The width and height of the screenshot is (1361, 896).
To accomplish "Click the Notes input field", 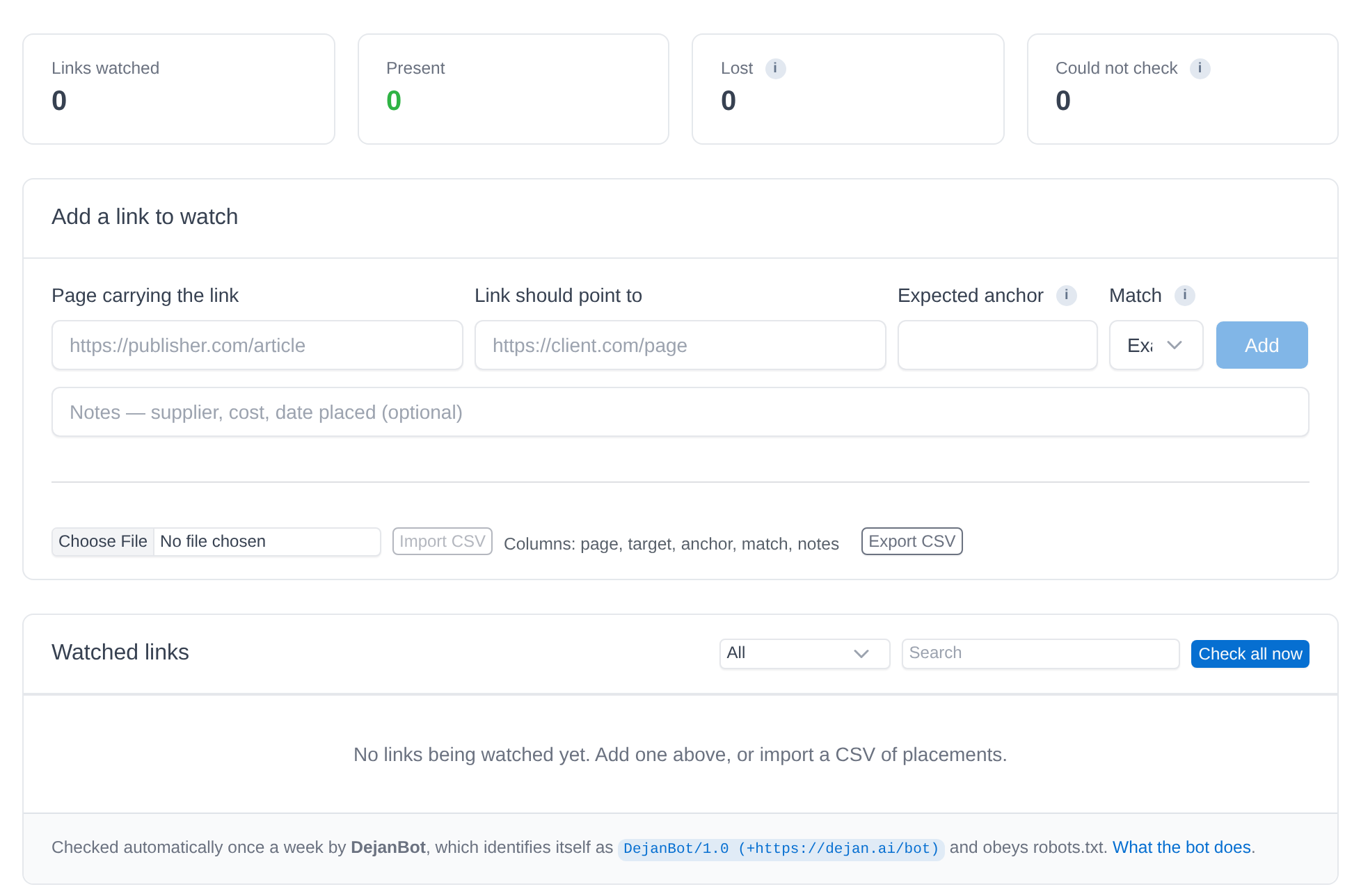I will (680, 412).
